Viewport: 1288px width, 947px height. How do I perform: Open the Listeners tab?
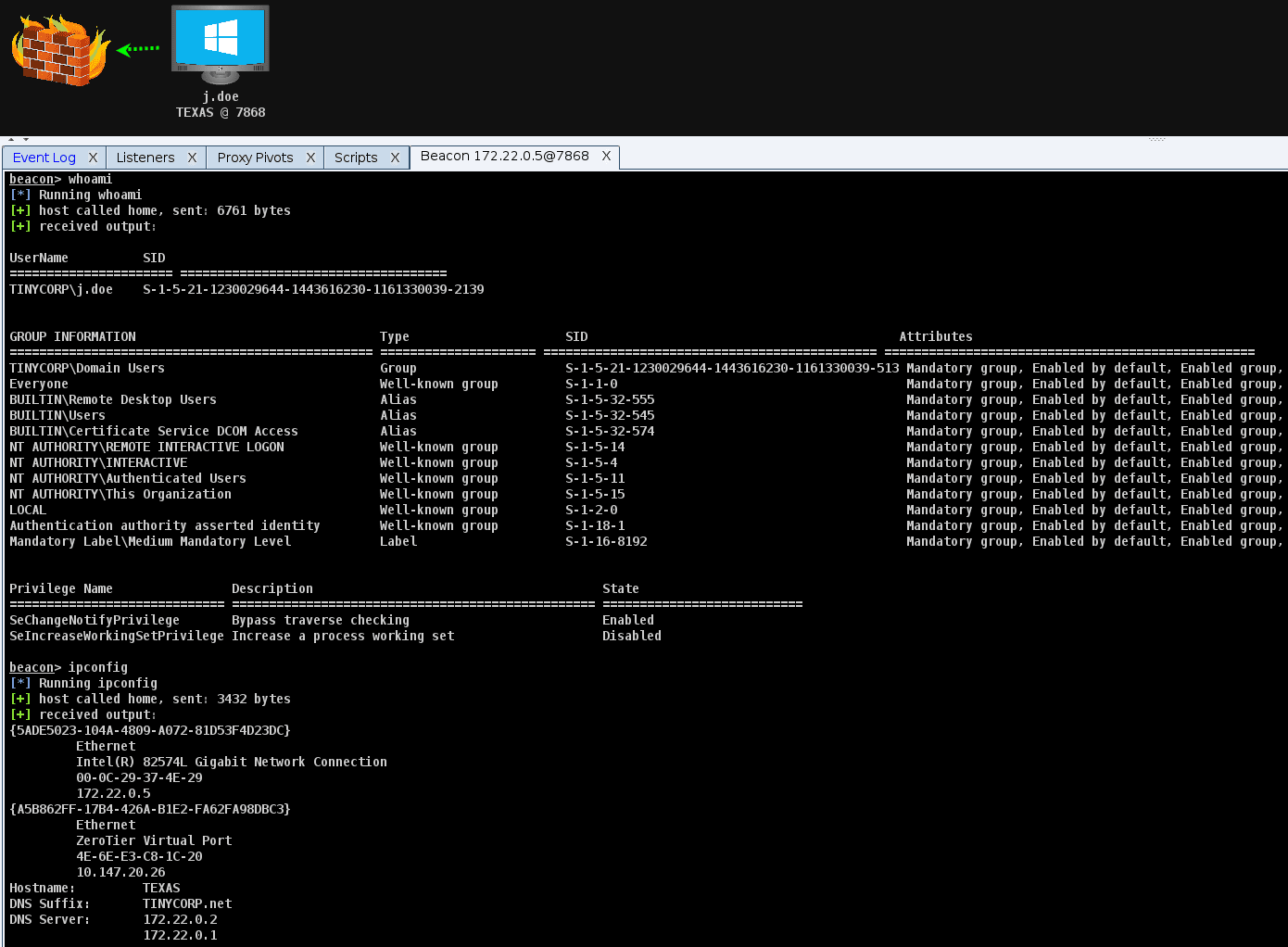pos(144,157)
